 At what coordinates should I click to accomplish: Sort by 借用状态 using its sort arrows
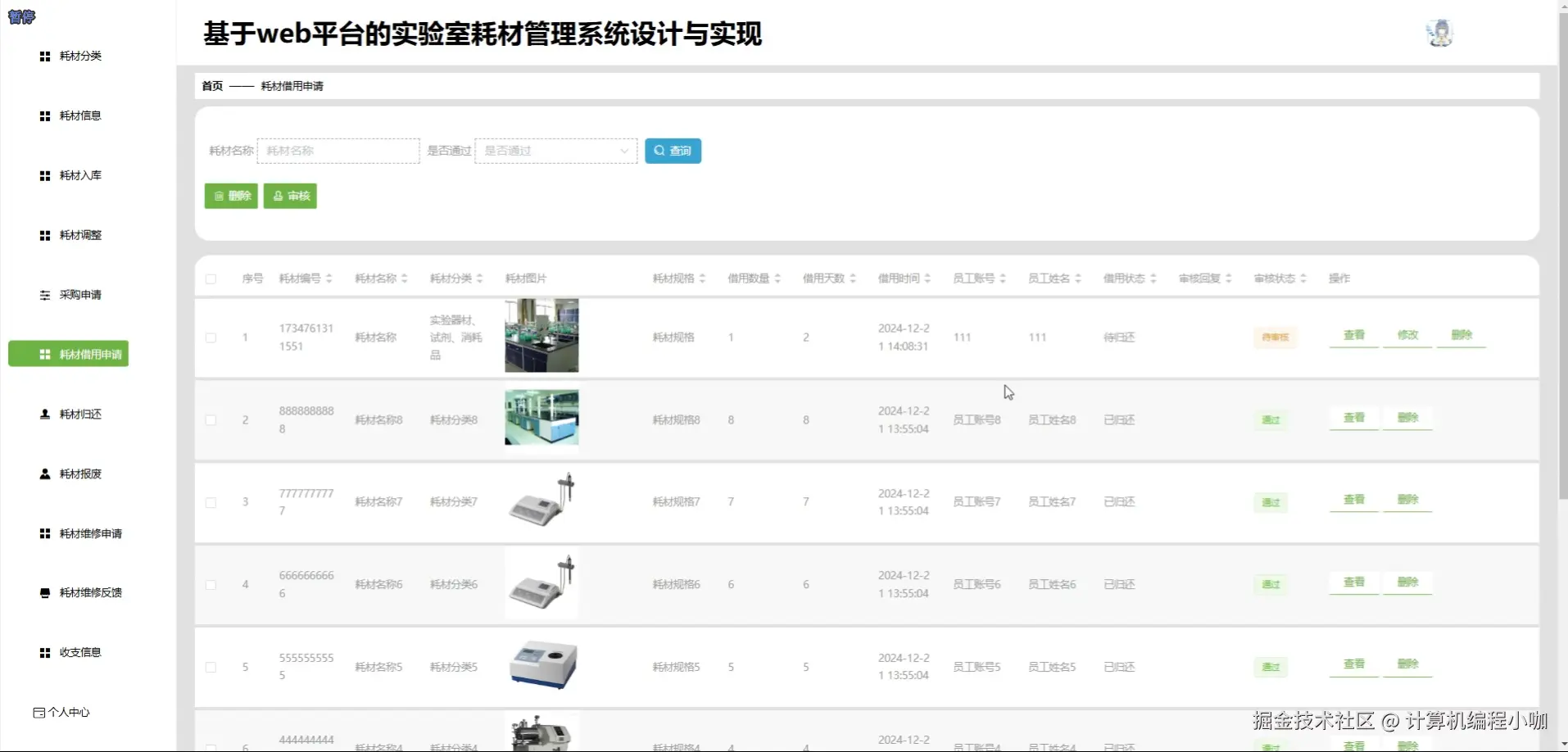click(x=1153, y=279)
